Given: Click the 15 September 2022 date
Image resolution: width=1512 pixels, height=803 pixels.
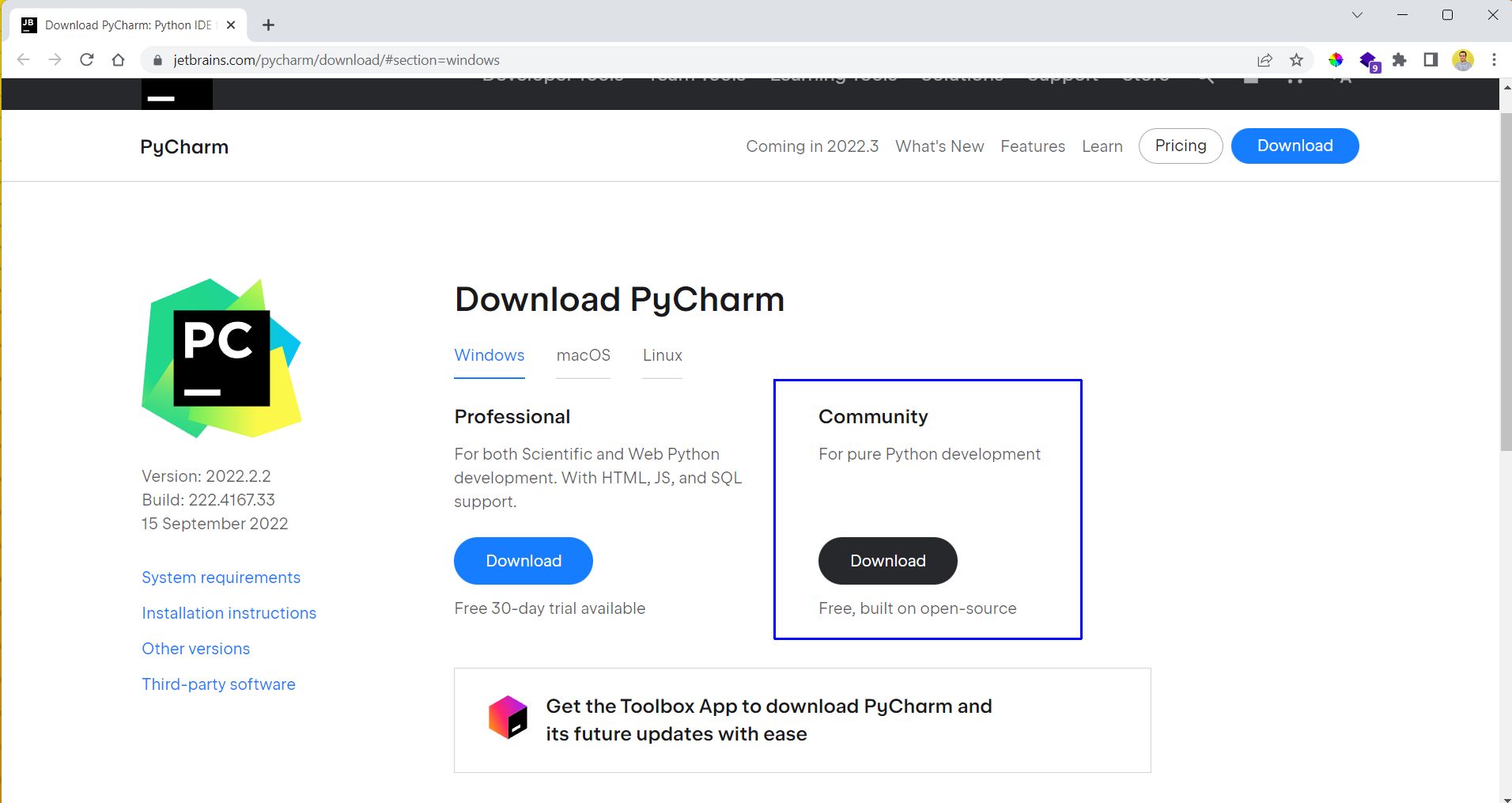Looking at the screenshot, I should [215, 524].
